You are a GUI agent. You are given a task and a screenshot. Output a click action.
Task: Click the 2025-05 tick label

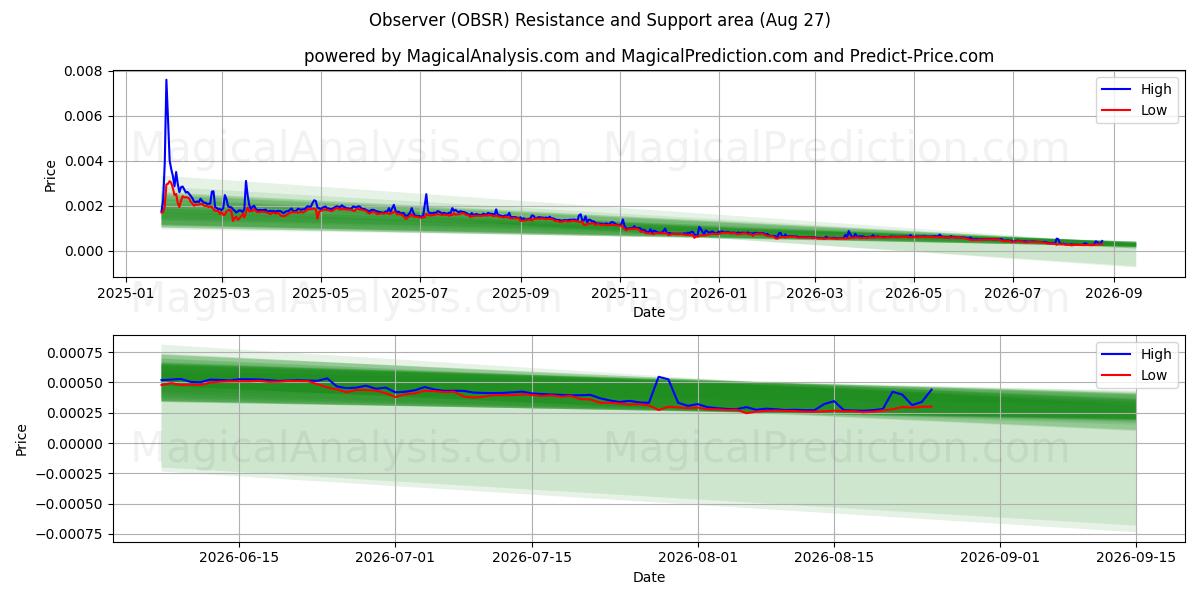click(x=321, y=294)
